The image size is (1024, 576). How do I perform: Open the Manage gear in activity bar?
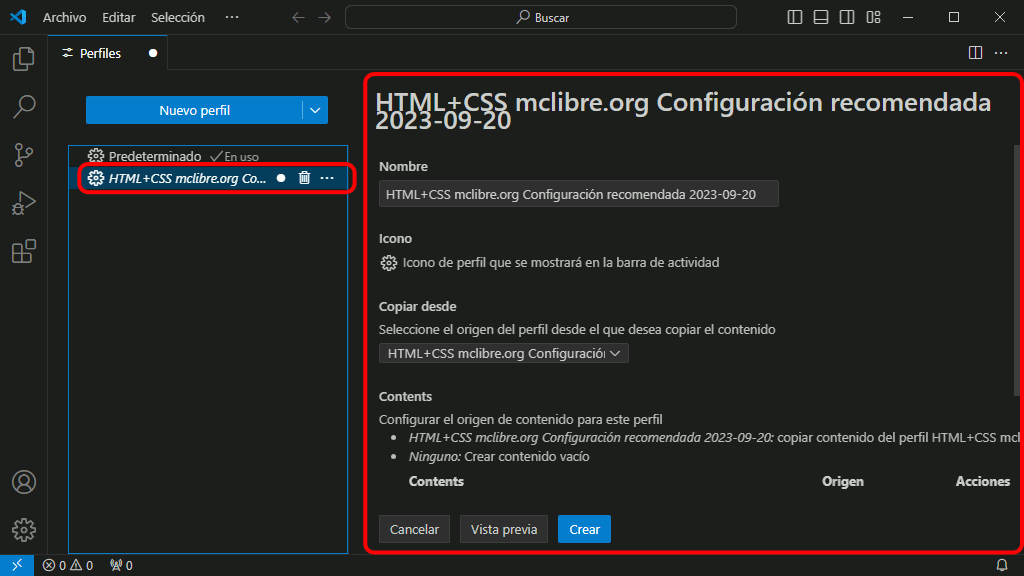(x=24, y=530)
